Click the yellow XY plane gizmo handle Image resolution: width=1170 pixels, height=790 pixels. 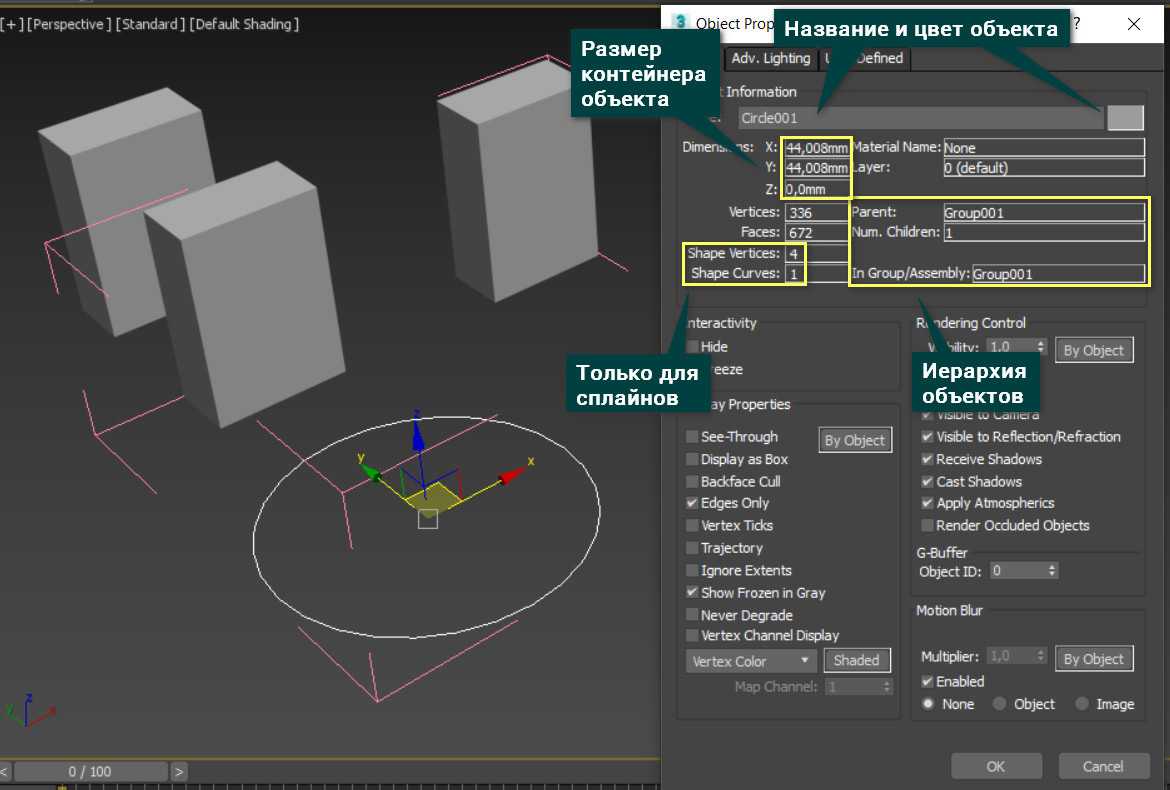pos(435,498)
